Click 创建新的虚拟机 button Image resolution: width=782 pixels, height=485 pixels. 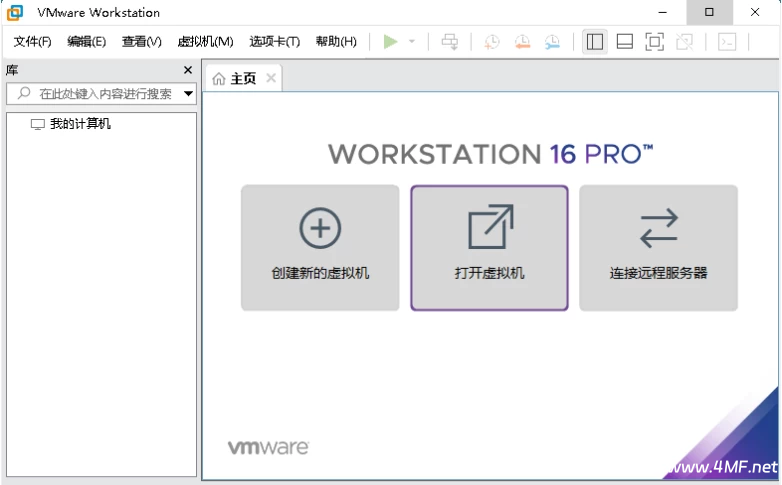(x=320, y=247)
